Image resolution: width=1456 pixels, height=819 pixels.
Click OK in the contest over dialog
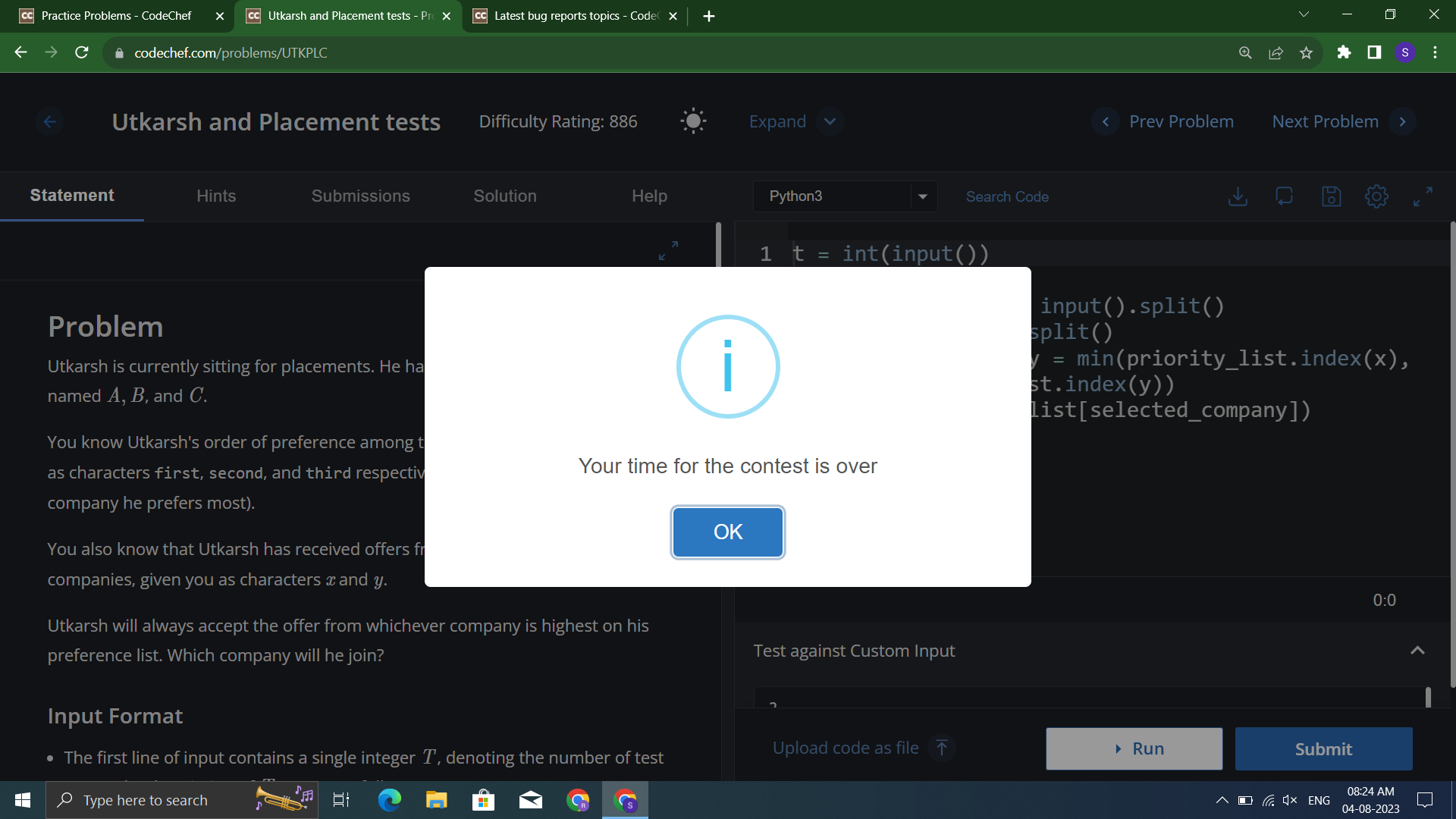click(x=727, y=532)
